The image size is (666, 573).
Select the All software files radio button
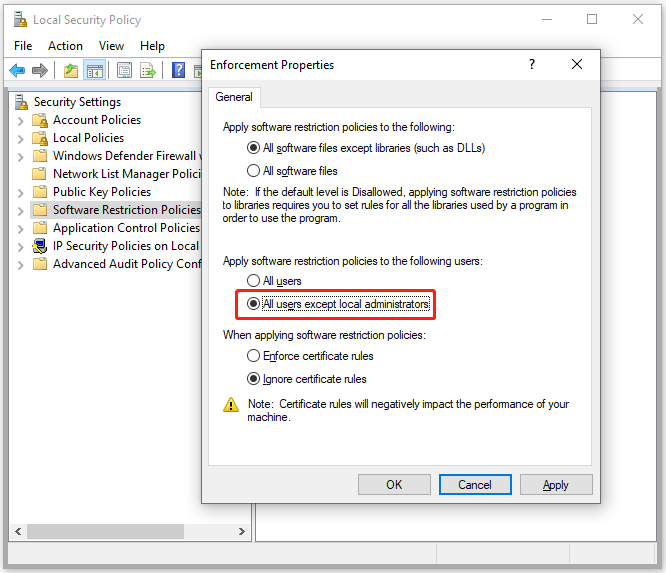[253, 171]
